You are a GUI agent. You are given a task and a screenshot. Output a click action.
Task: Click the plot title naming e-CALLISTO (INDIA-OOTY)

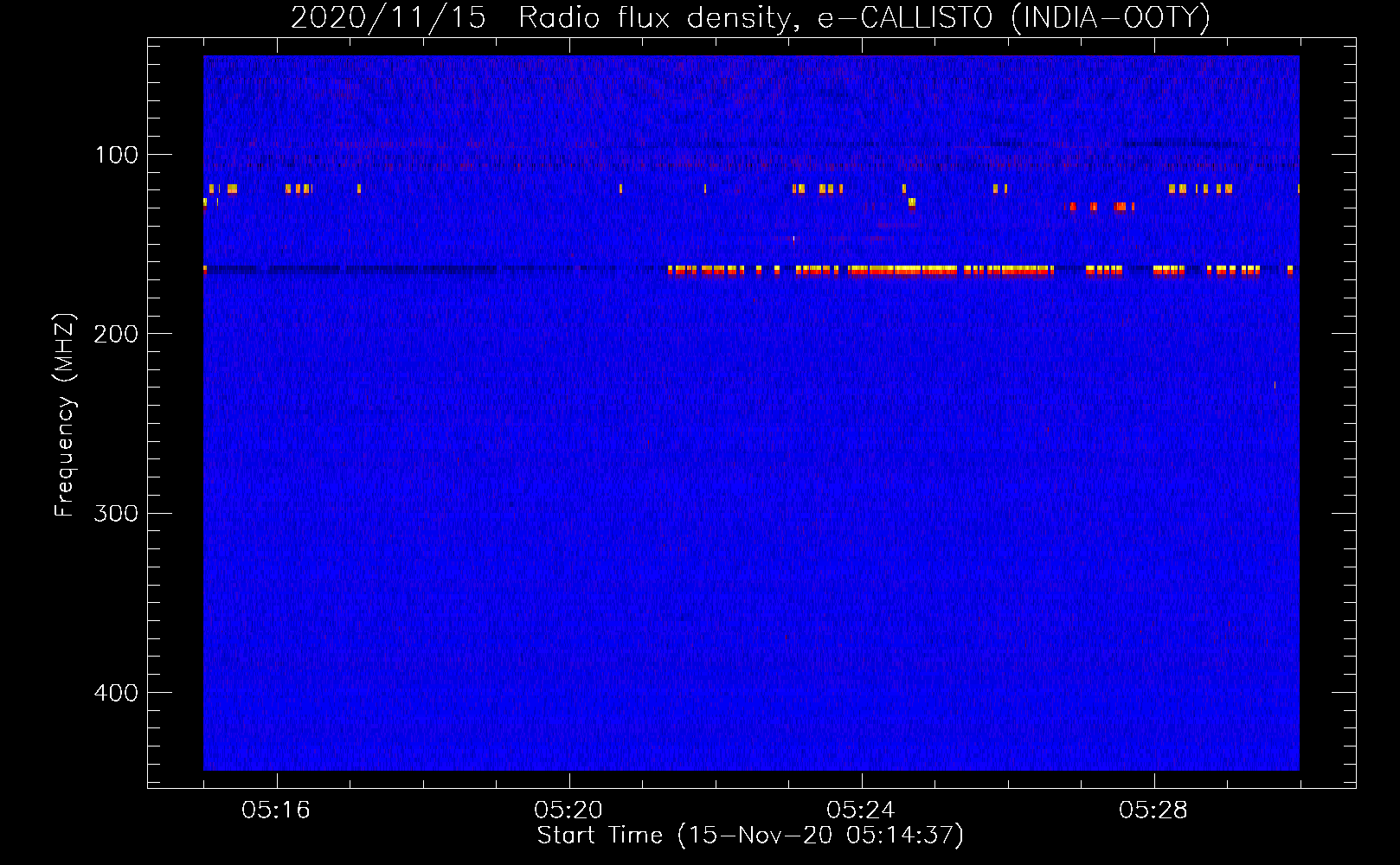tap(750, 17)
